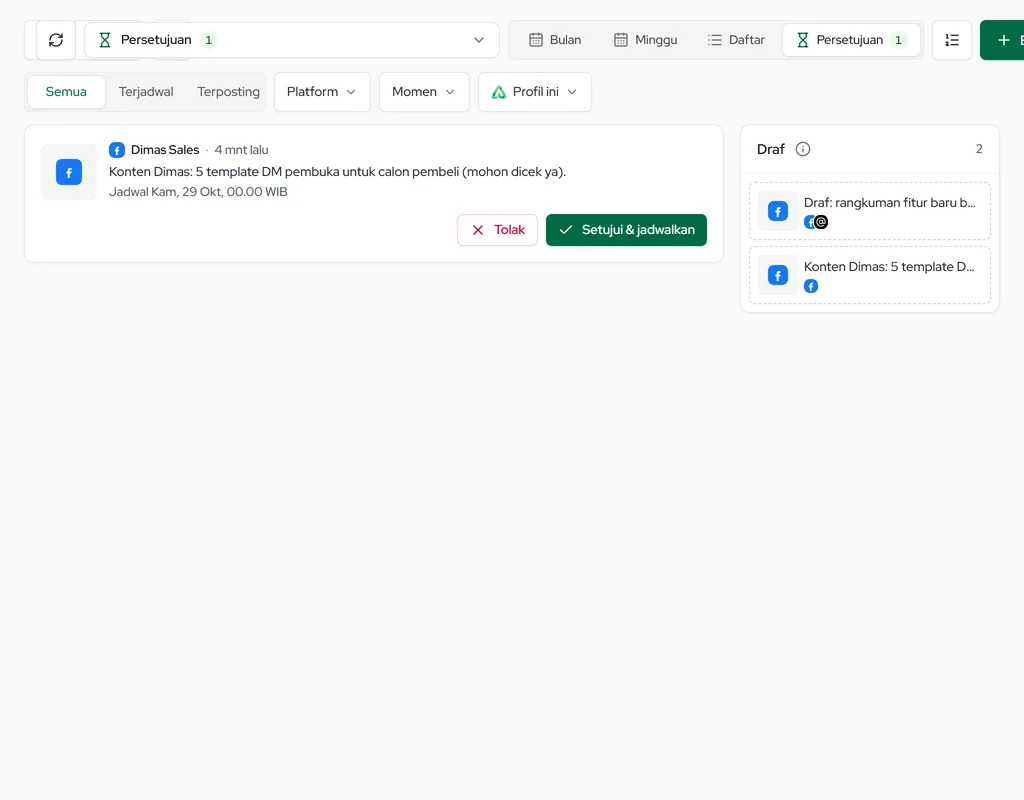The height and width of the screenshot is (800, 1024).
Task: Open draft 'Draf: rangkuman fitur baru'
Action: tap(869, 211)
